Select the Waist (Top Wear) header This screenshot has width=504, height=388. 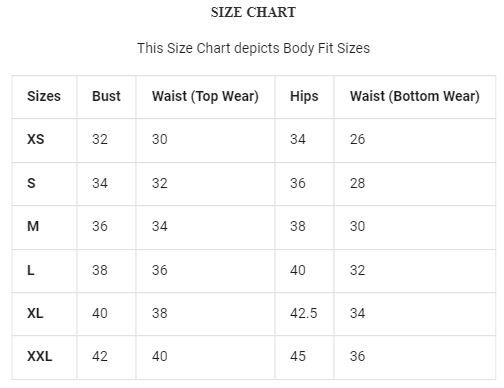click(x=205, y=96)
